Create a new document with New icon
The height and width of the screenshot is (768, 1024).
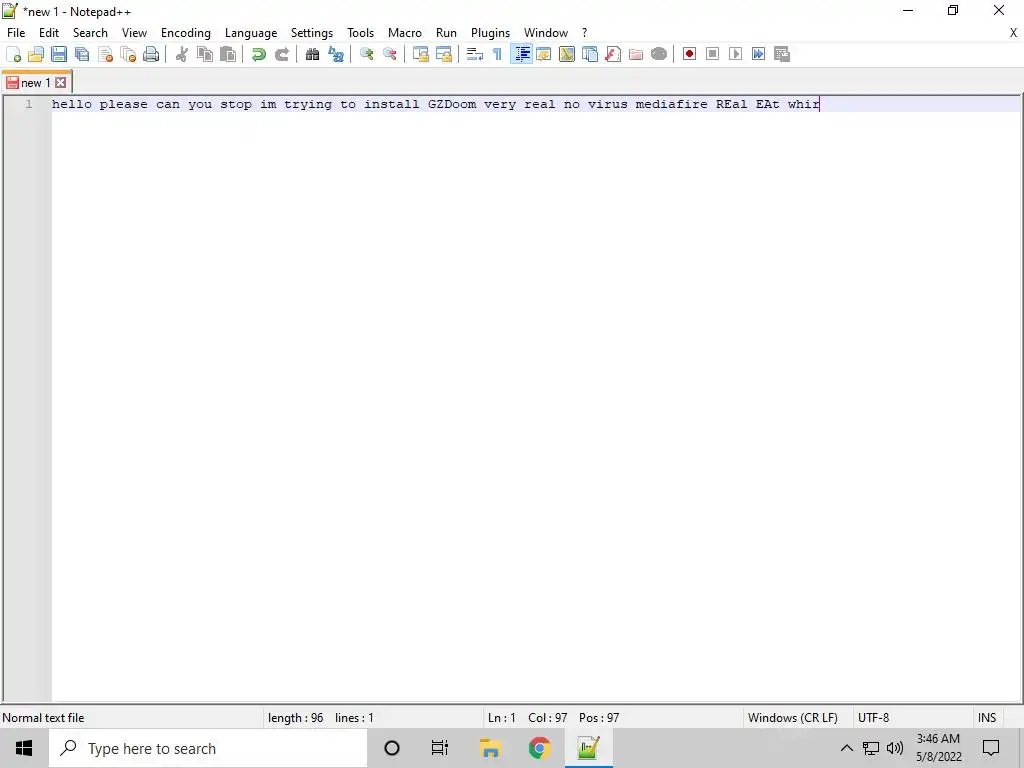pos(13,54)
